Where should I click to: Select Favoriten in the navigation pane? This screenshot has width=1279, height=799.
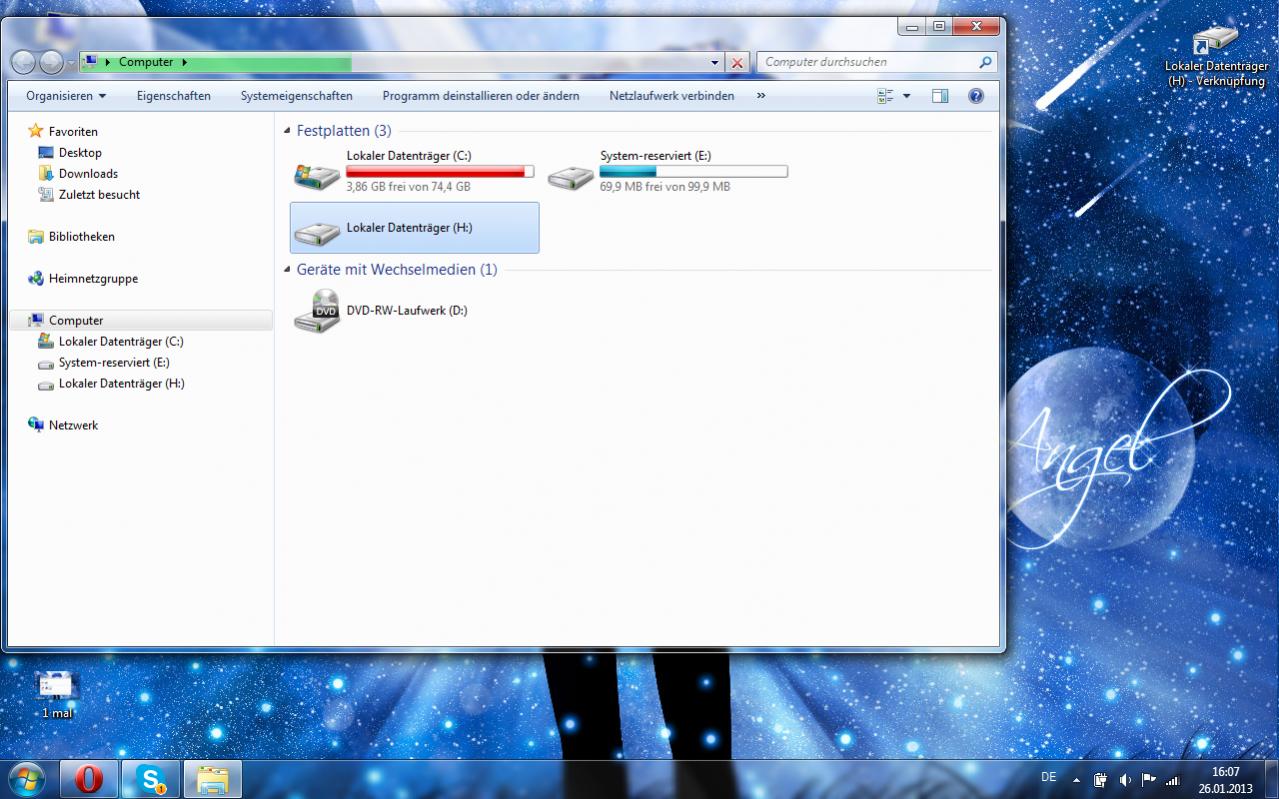(73, 132)
